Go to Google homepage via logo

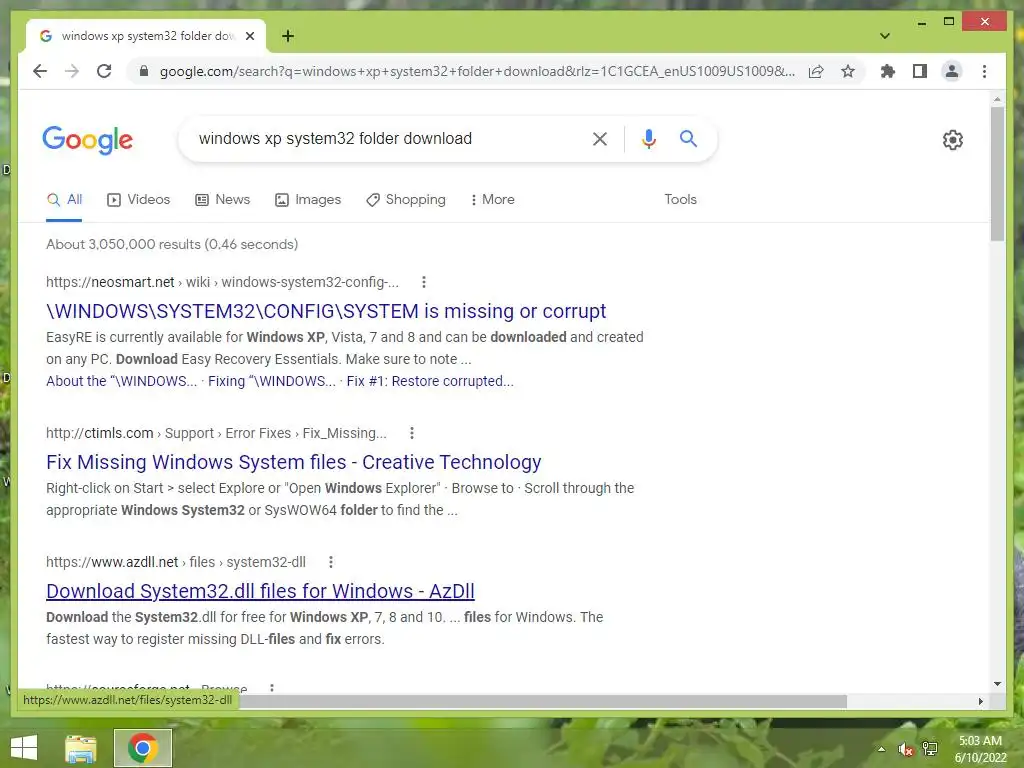88,140
